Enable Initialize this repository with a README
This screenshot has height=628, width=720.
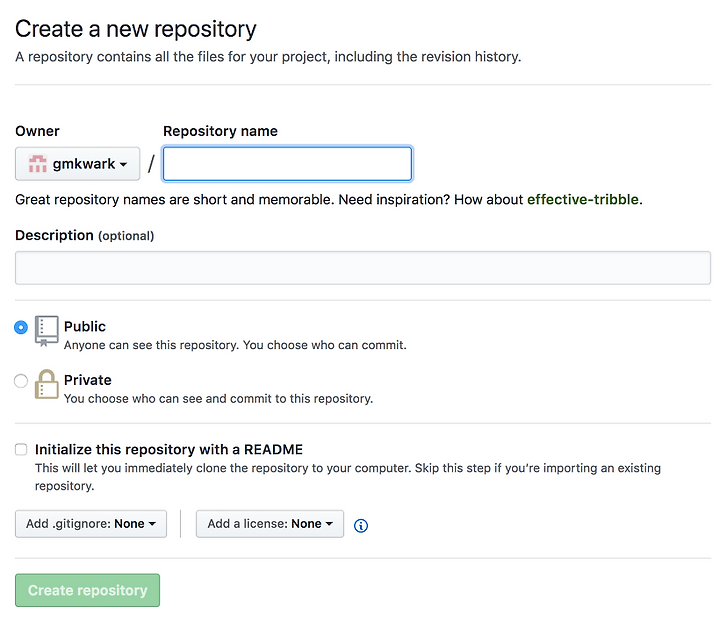pyautogui.click(x=21, y=449)
